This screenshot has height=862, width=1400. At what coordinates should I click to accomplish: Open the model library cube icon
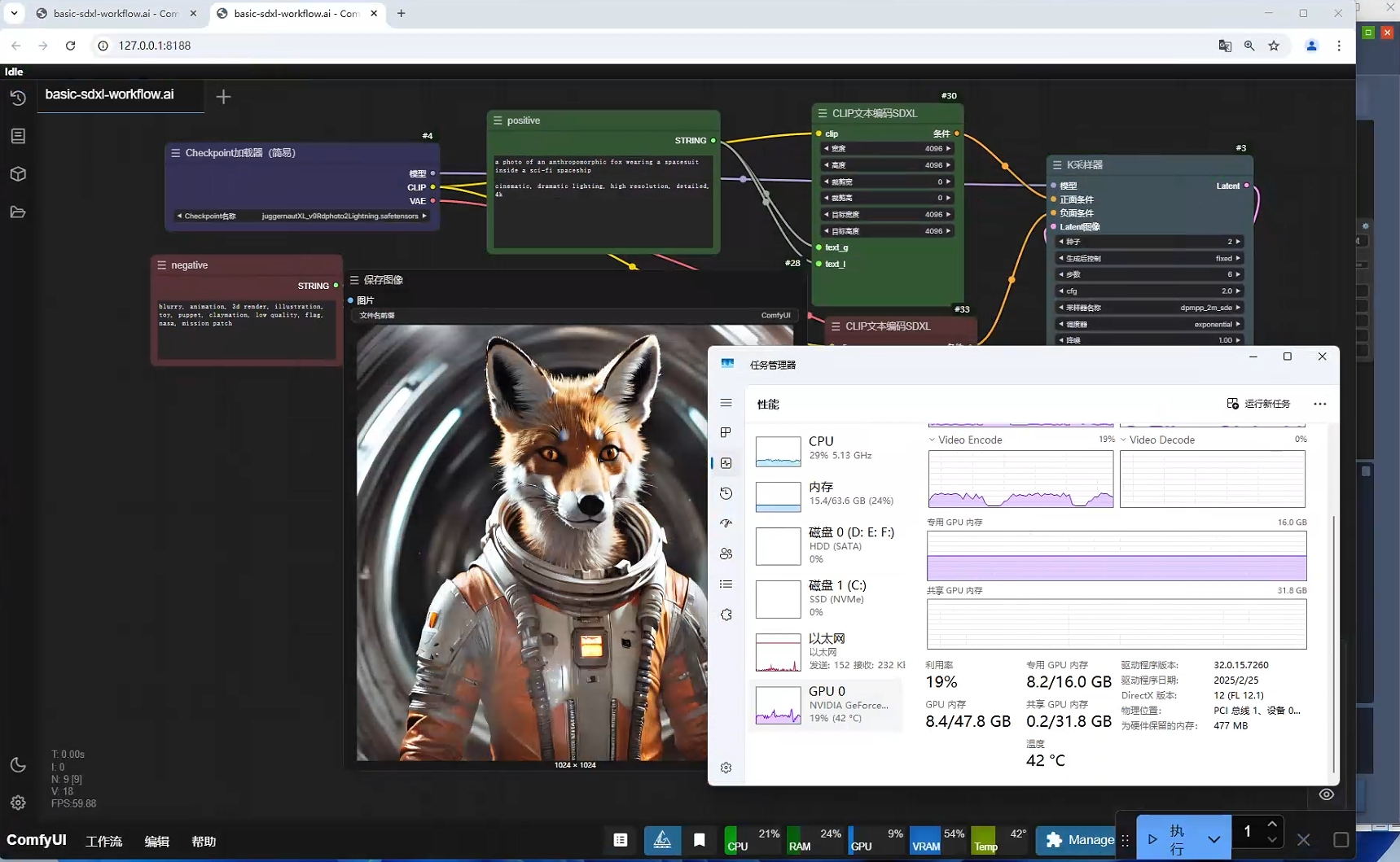pyautogui.click(x=18, y=174)
